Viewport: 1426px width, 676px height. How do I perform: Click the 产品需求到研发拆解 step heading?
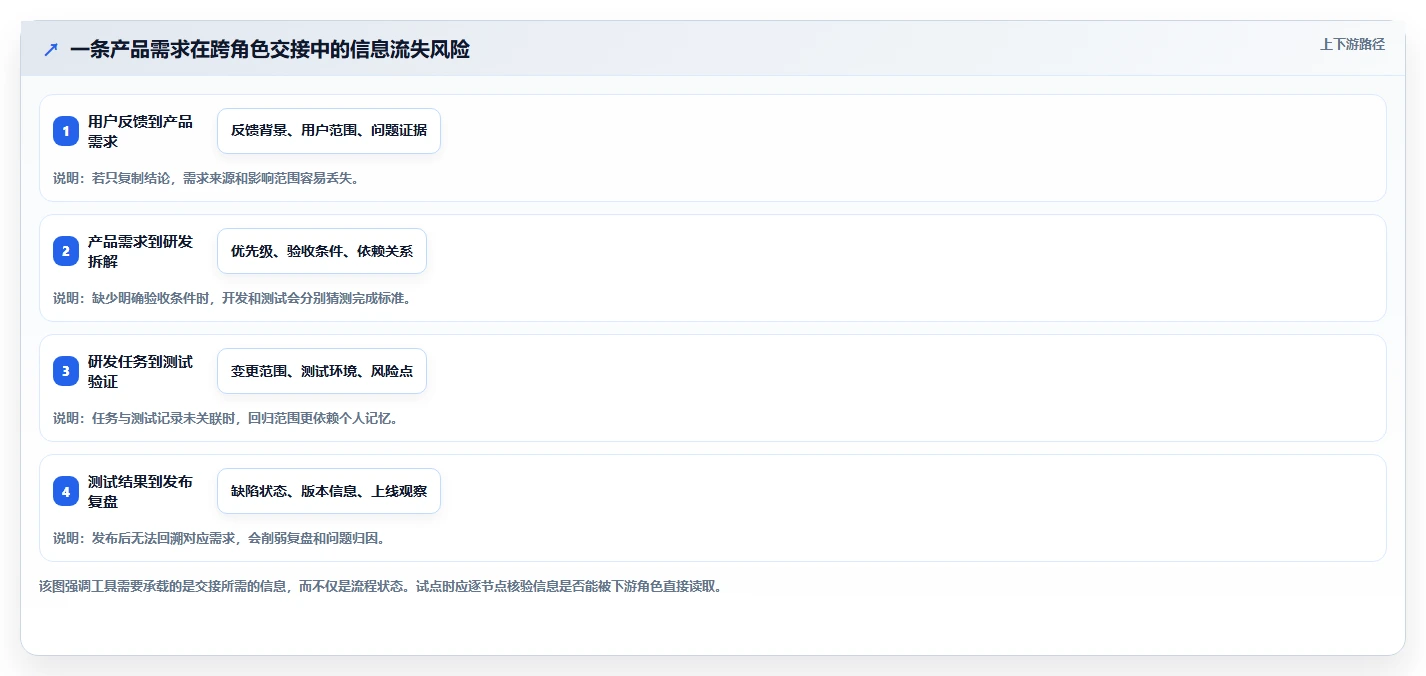tap(140, 251)
